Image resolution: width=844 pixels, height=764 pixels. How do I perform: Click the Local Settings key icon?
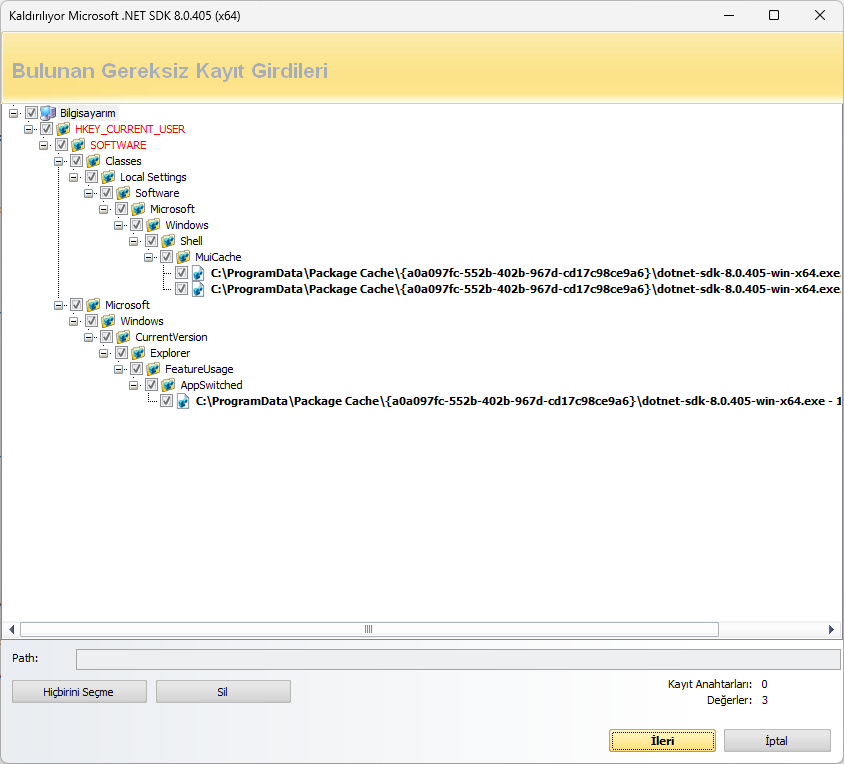[x=108, y=177]
